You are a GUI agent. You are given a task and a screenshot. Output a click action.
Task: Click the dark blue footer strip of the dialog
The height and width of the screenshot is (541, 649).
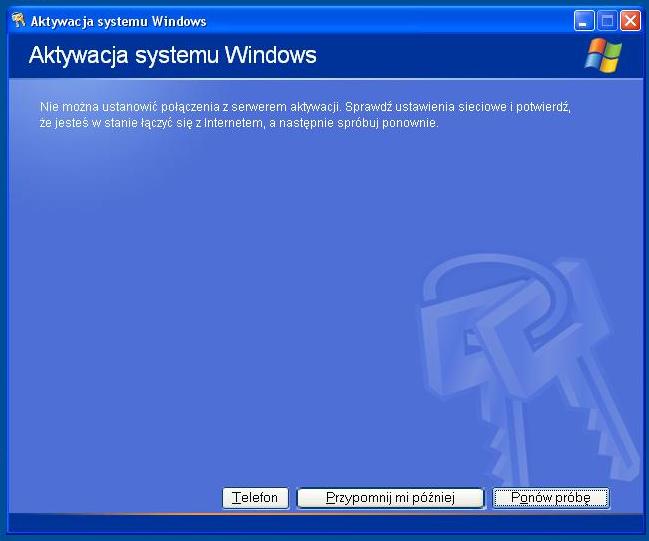point(320,523)
